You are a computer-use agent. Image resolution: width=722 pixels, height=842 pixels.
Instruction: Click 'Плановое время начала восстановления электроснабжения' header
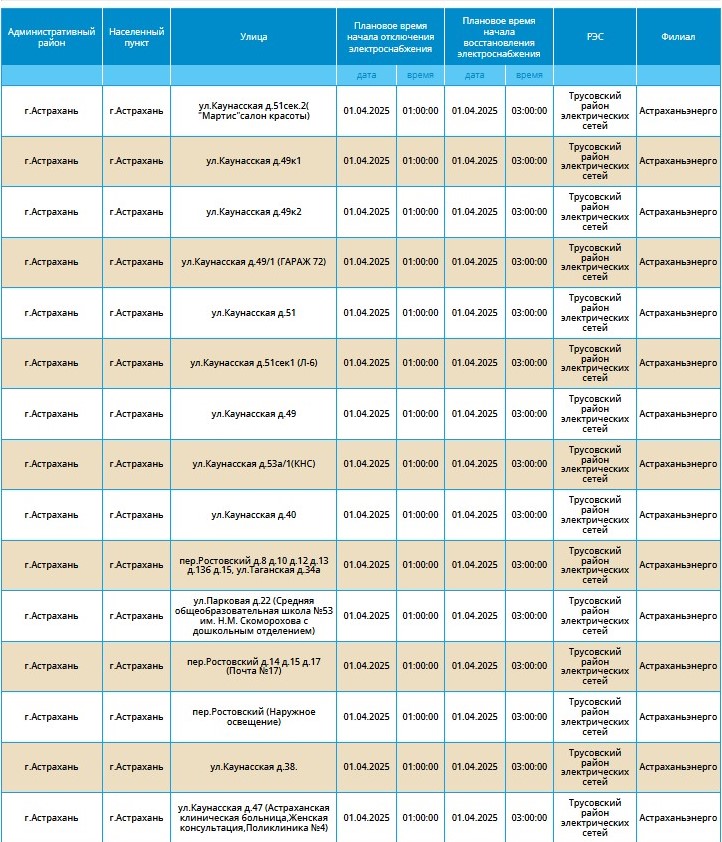(x=499, y=35)
